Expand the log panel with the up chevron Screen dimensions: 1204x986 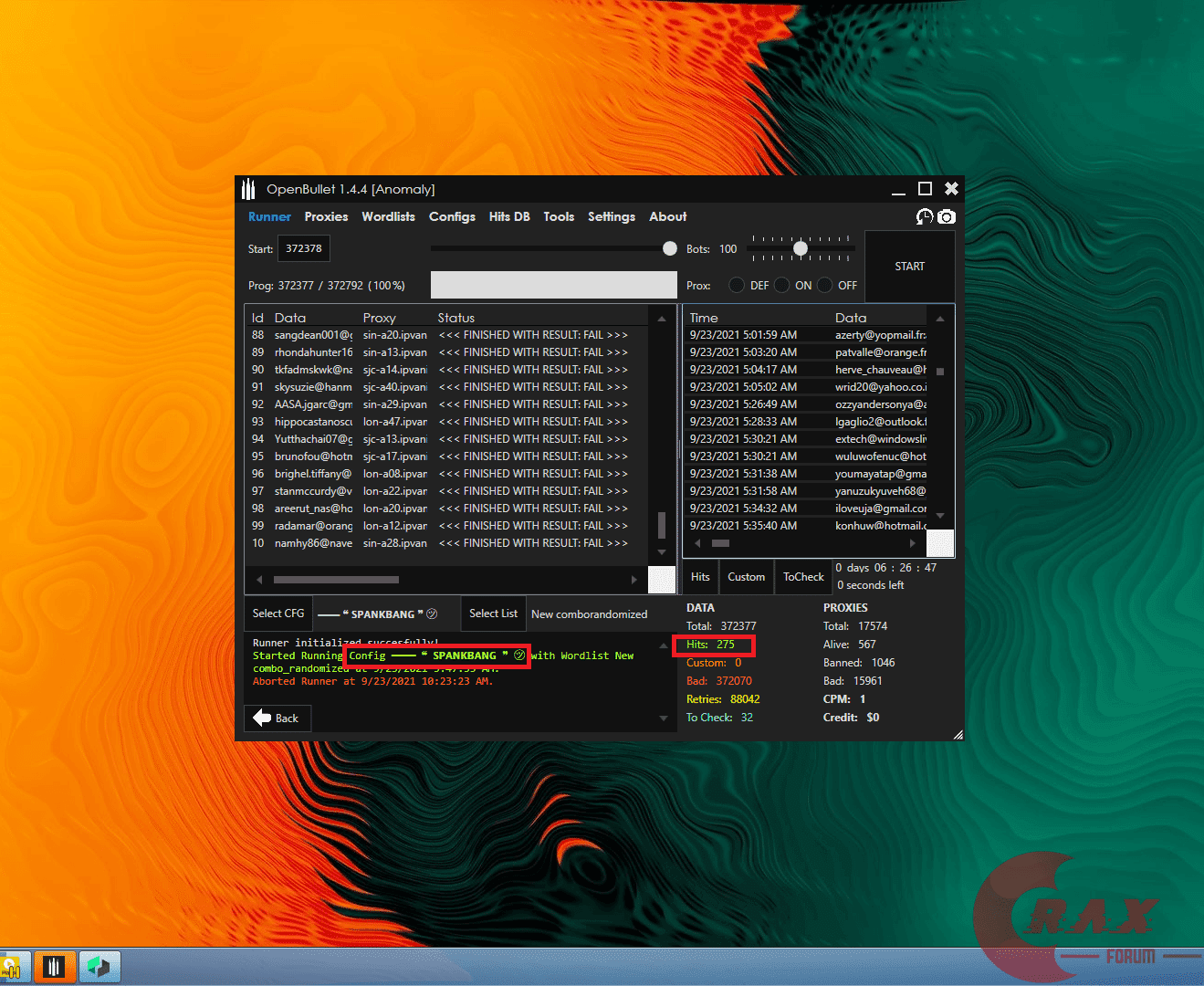pyautogui.click(x=664, y=645)
